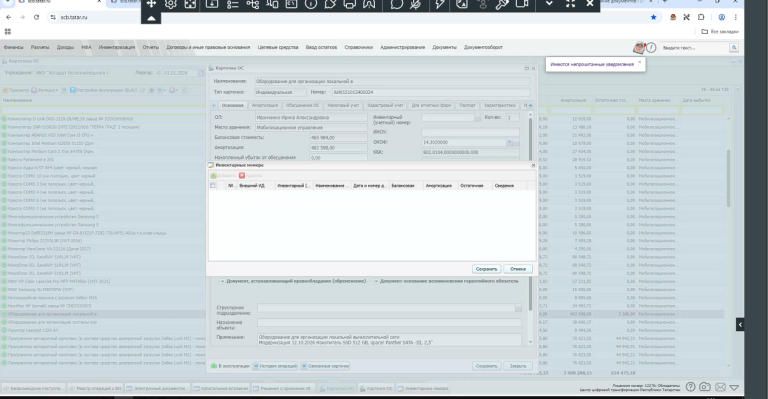
Task: Sort by the Внешний ИД column header
Action: point(256,186)
